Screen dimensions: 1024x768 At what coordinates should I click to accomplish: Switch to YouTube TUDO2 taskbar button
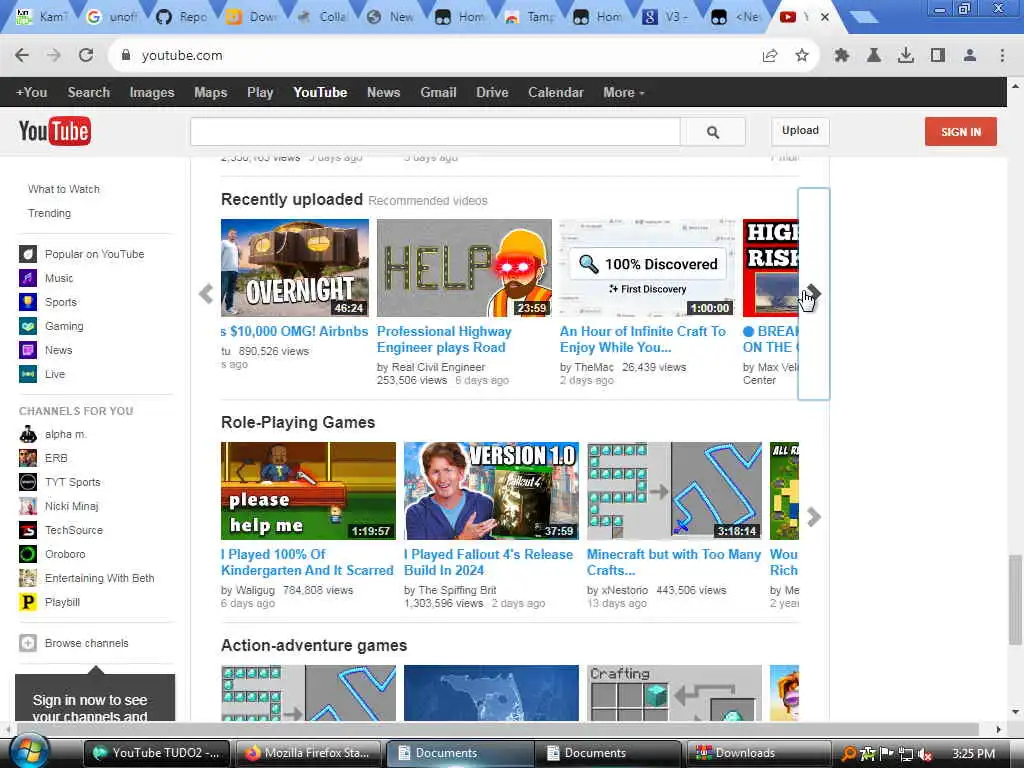pyautogui.click(x=157, y=753)
